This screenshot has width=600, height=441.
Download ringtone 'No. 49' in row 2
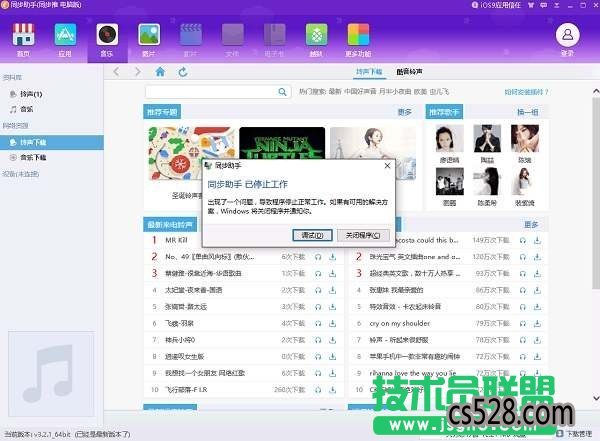click(333, 257)
